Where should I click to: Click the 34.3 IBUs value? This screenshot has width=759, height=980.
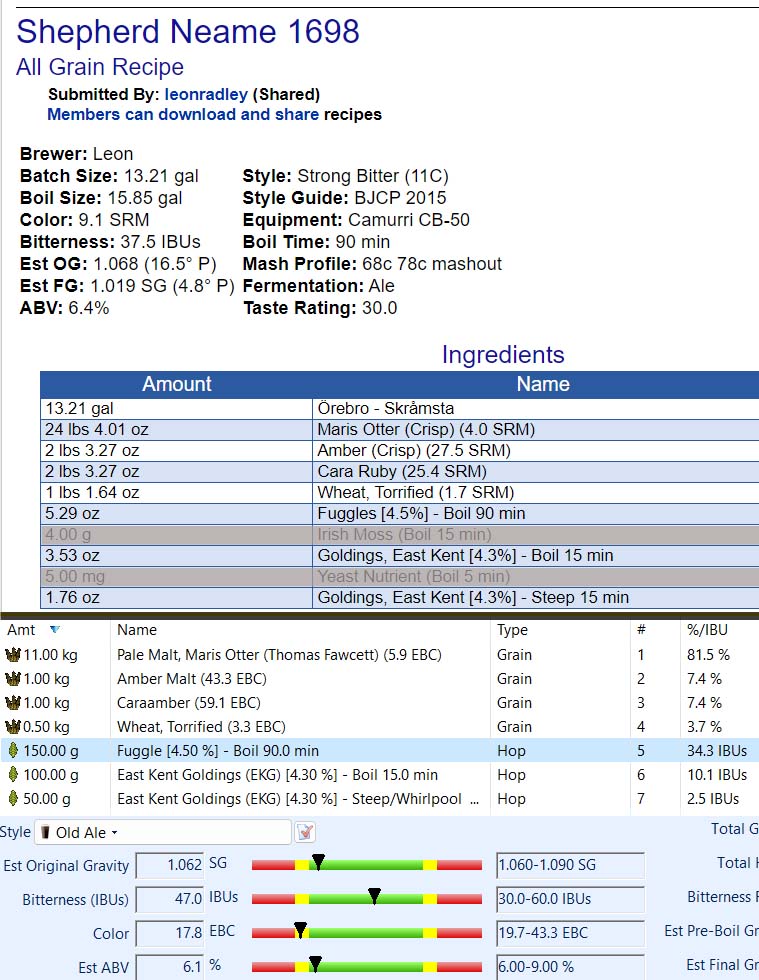click(x=717, y=751)
